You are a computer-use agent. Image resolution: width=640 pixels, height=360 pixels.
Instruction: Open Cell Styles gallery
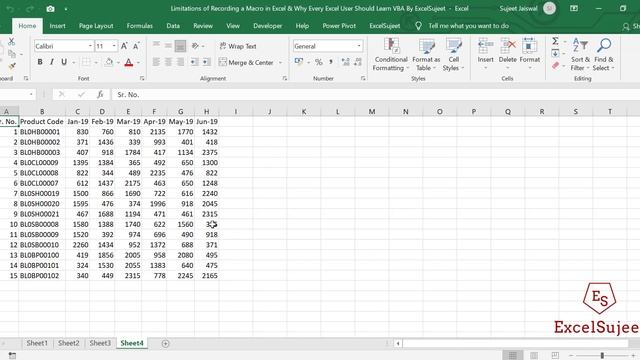pyautogui.click(x=453, y=55)
